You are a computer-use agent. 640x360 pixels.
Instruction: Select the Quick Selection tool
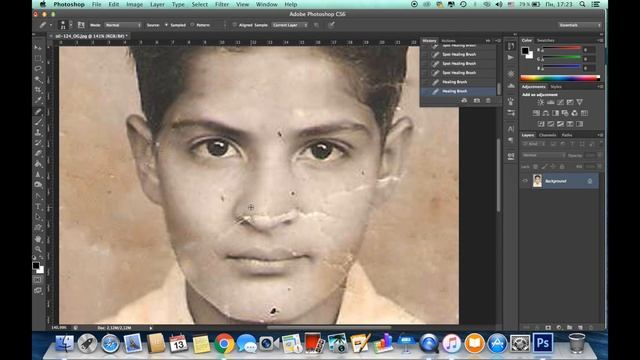pyautogui.click(x=38, y=80)
